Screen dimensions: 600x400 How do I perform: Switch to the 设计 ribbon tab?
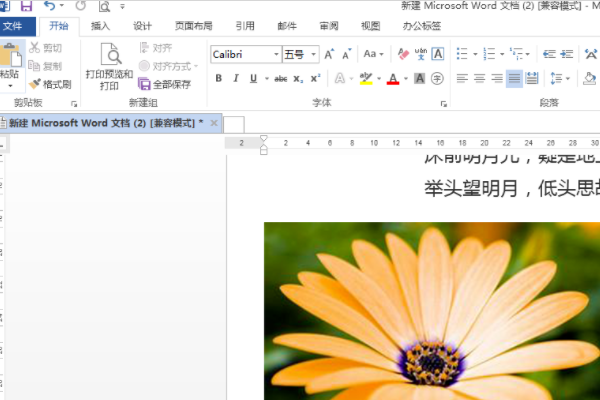[x=142, y=26]
